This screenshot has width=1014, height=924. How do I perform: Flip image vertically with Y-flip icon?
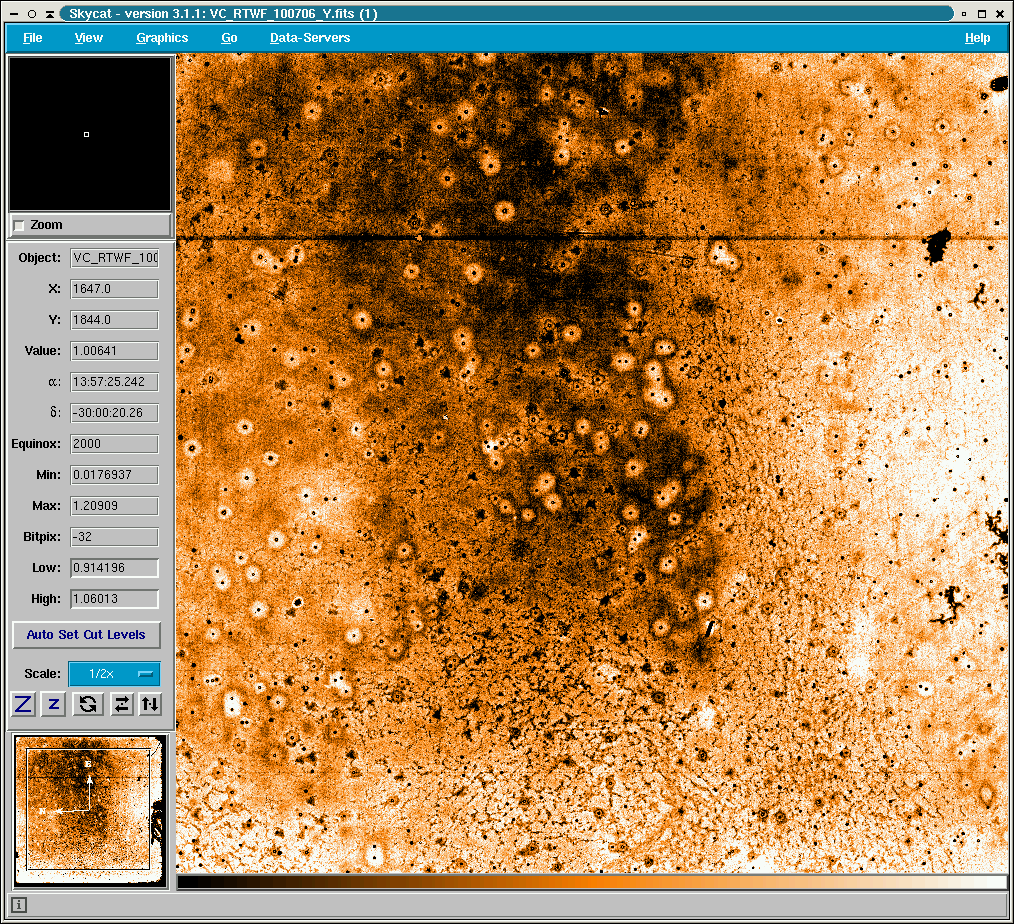coord(149,704)
